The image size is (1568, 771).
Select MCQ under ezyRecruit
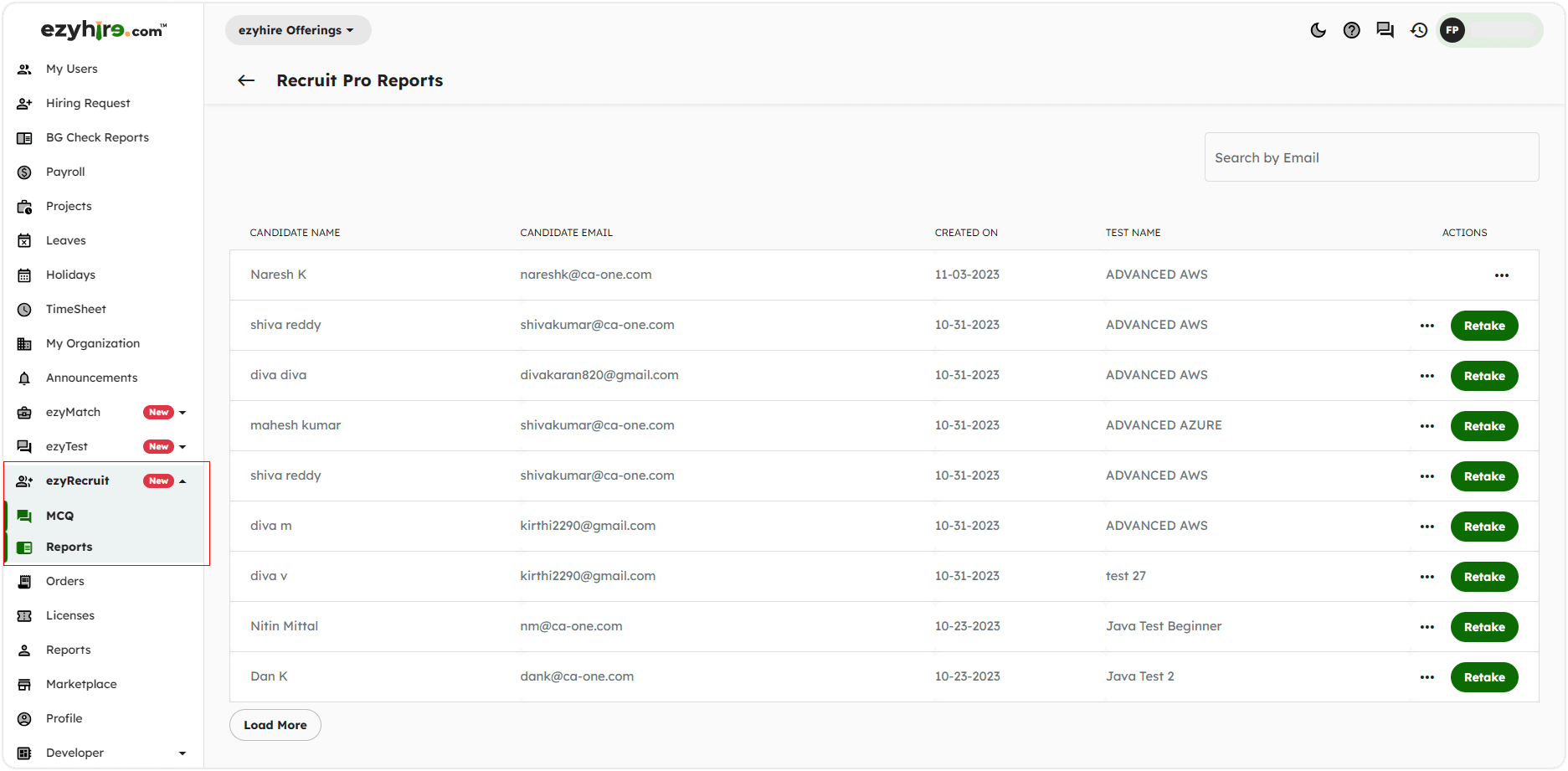[x=59, y=516]
